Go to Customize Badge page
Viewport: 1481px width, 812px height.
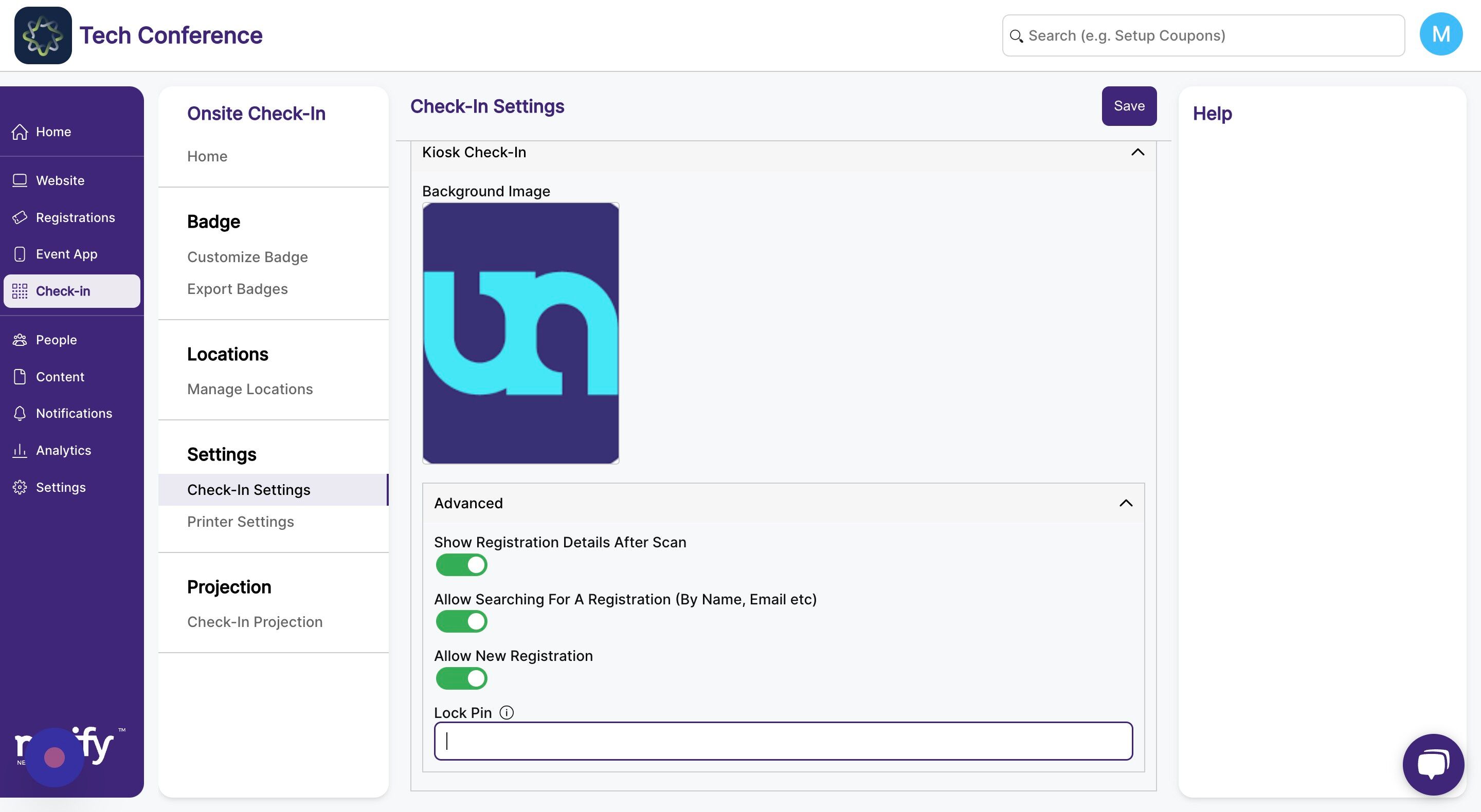point(247,257)
